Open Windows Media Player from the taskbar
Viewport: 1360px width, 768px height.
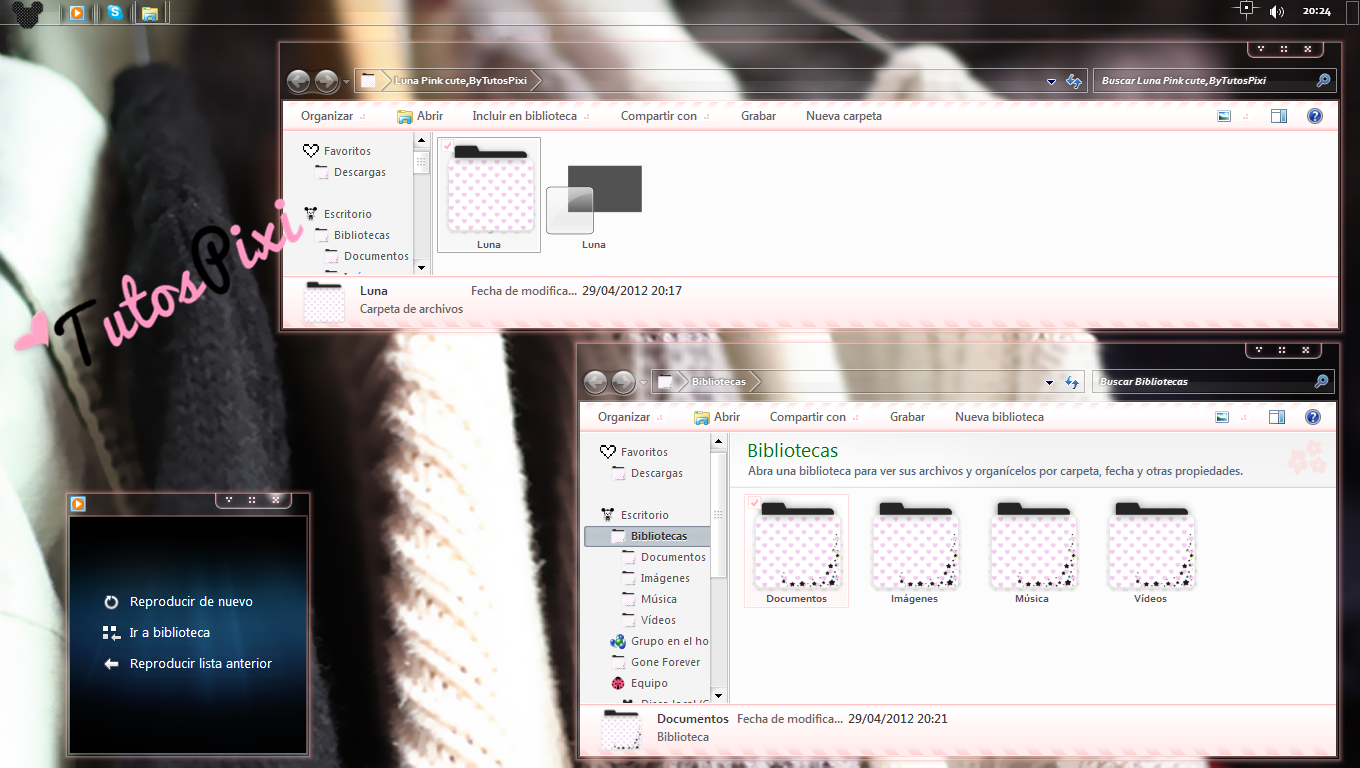click(76, 13)
